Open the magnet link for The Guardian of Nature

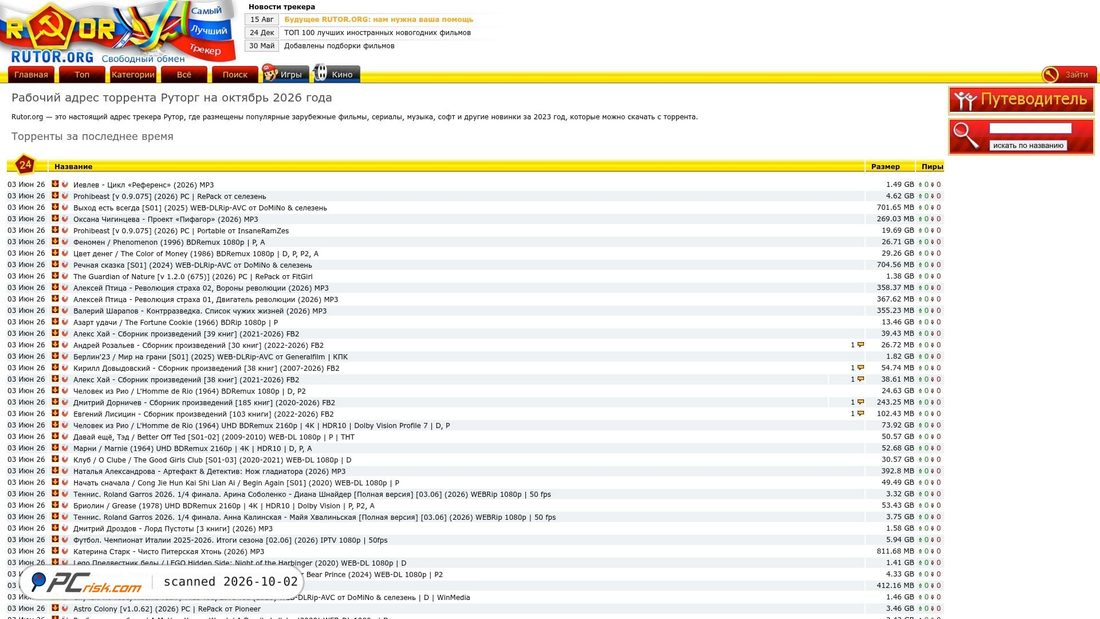65,277
